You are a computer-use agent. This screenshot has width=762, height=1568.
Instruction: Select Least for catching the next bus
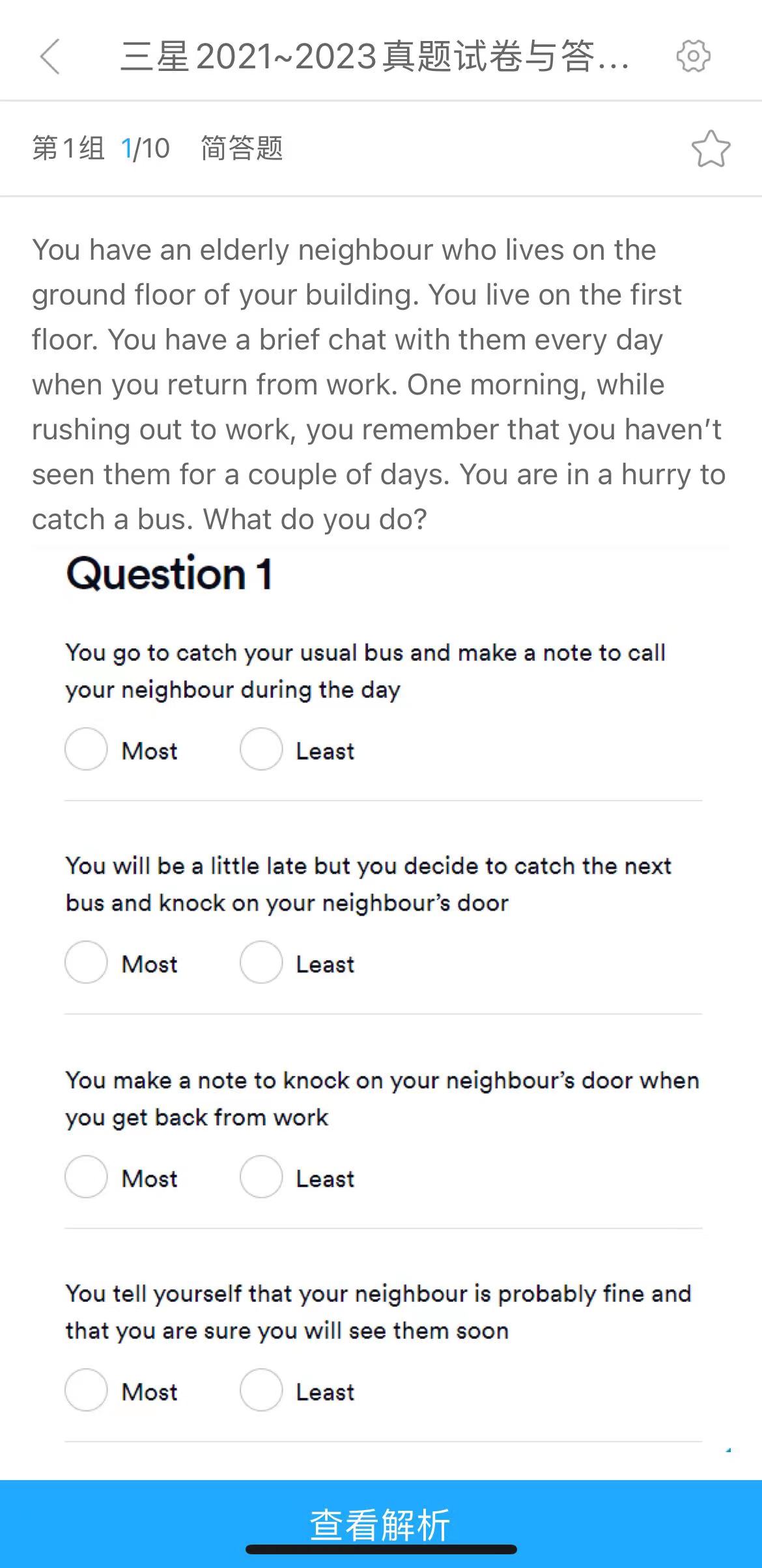[x=261, y=962]
